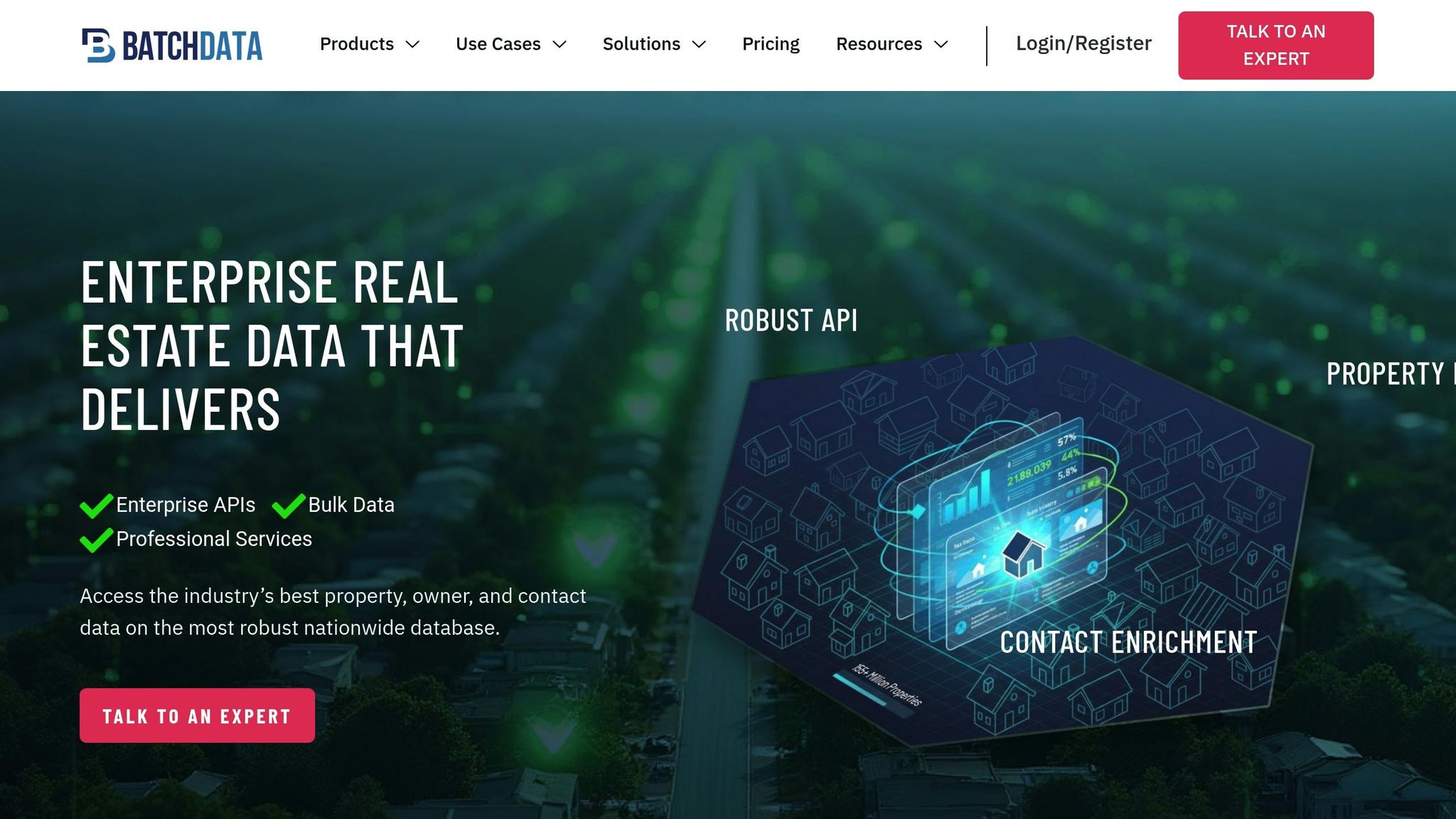Viewport: 1456px width, 819px height.
Task: Click the BatchData B logo icon
Action: coord(98,45)
